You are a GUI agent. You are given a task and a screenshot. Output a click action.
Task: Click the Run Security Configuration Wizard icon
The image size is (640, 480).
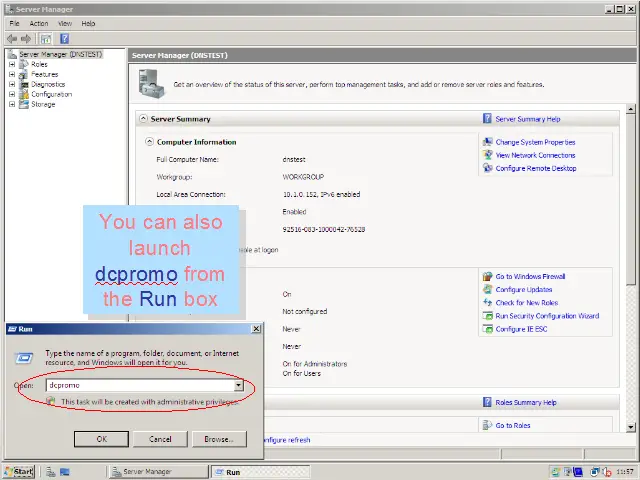(x=487, y=316)
